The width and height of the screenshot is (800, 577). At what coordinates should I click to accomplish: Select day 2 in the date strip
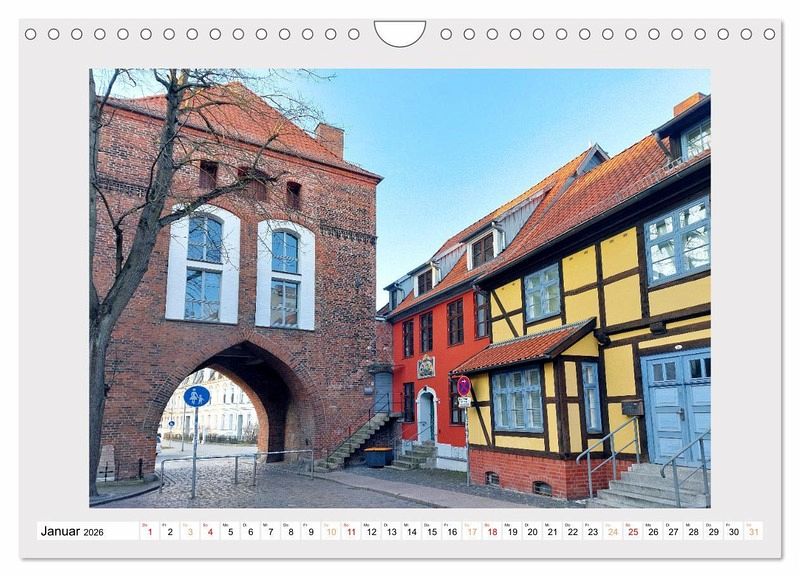point(169,531)
